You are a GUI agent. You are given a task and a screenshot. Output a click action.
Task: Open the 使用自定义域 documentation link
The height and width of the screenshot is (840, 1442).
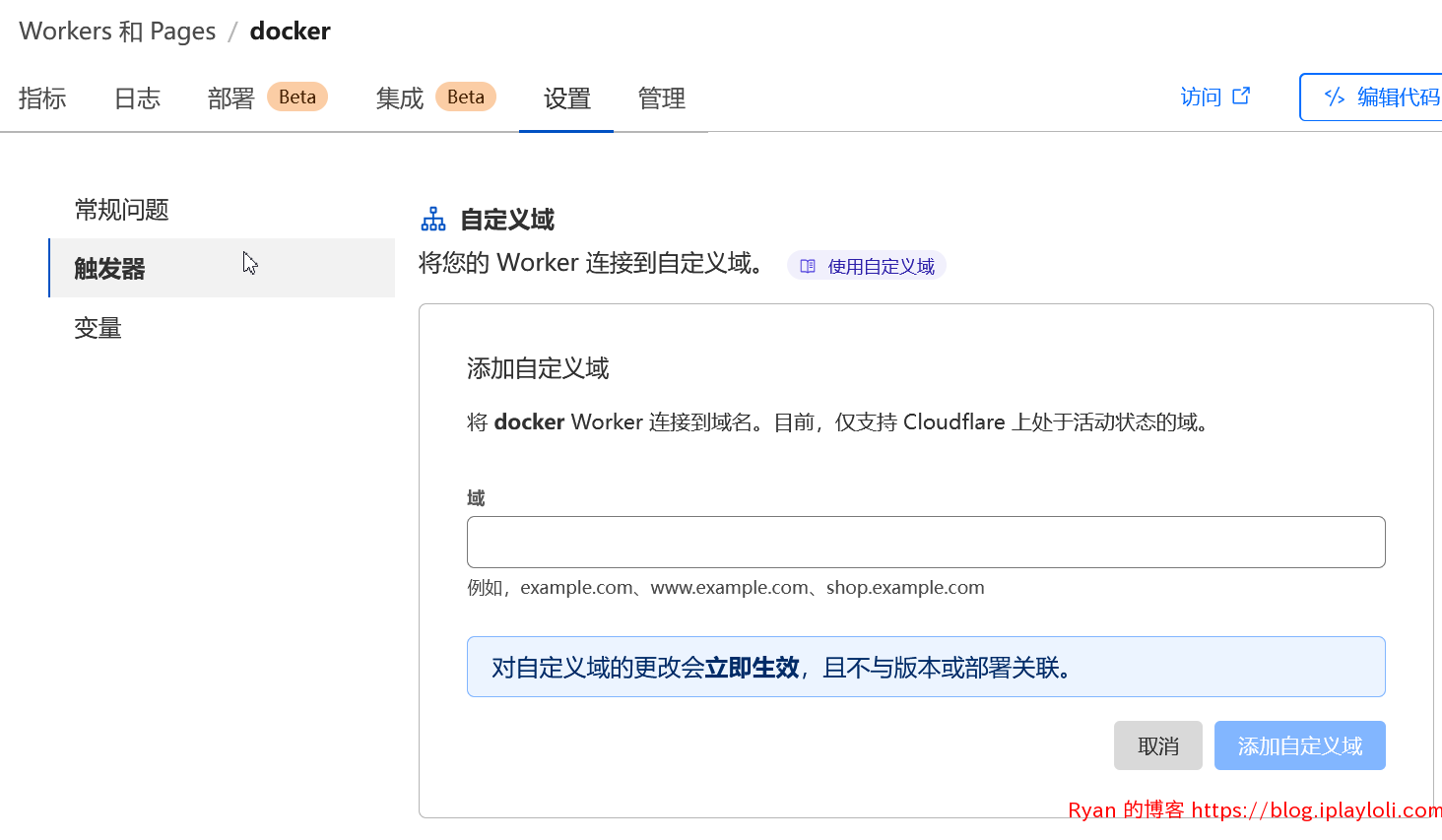tap(867, 266)
